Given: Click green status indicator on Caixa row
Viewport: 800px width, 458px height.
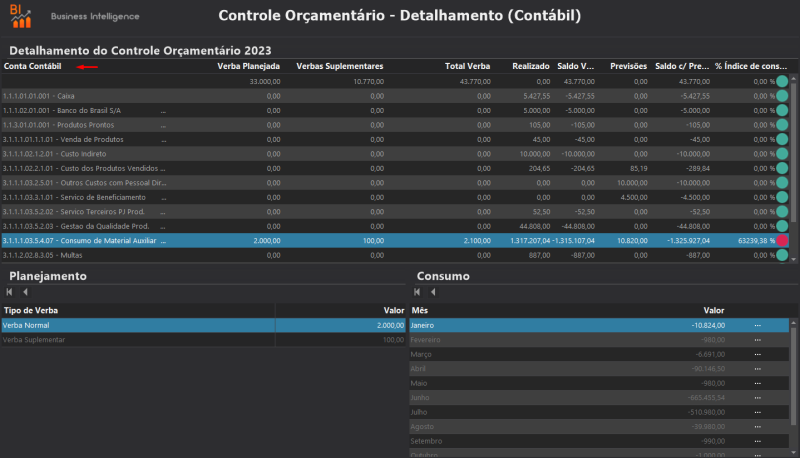Looking at the screenshot, I should tap(782, 95).
